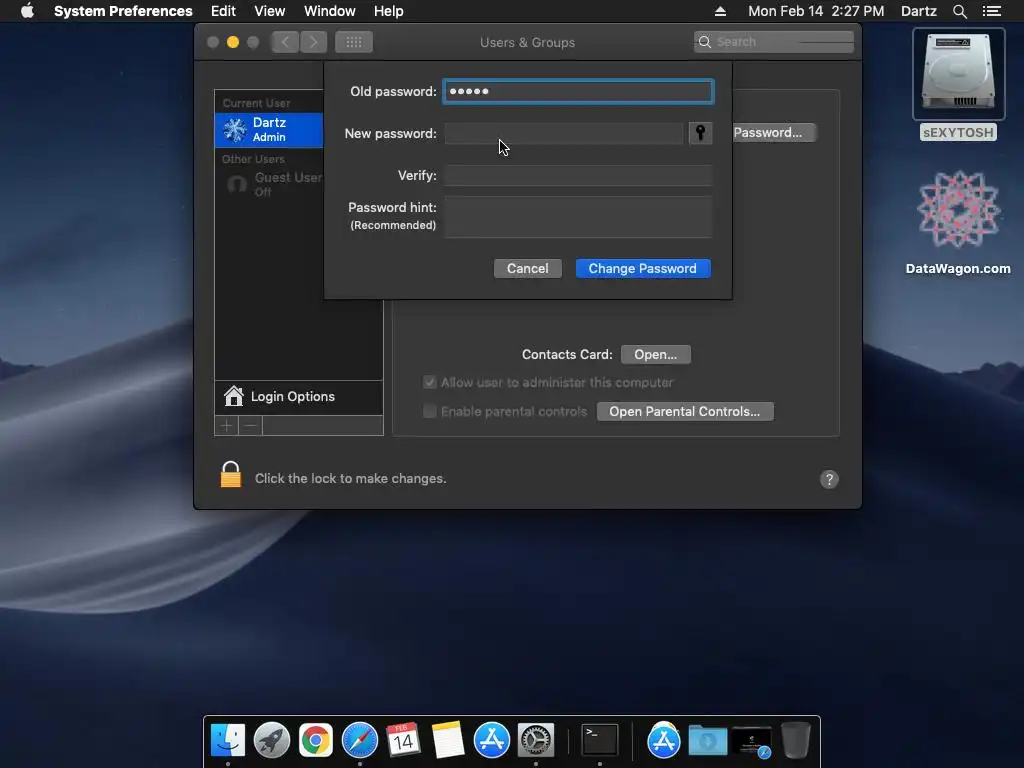Click the add user plus button
Screen dimensions: 1024x768
click(227, 426)
